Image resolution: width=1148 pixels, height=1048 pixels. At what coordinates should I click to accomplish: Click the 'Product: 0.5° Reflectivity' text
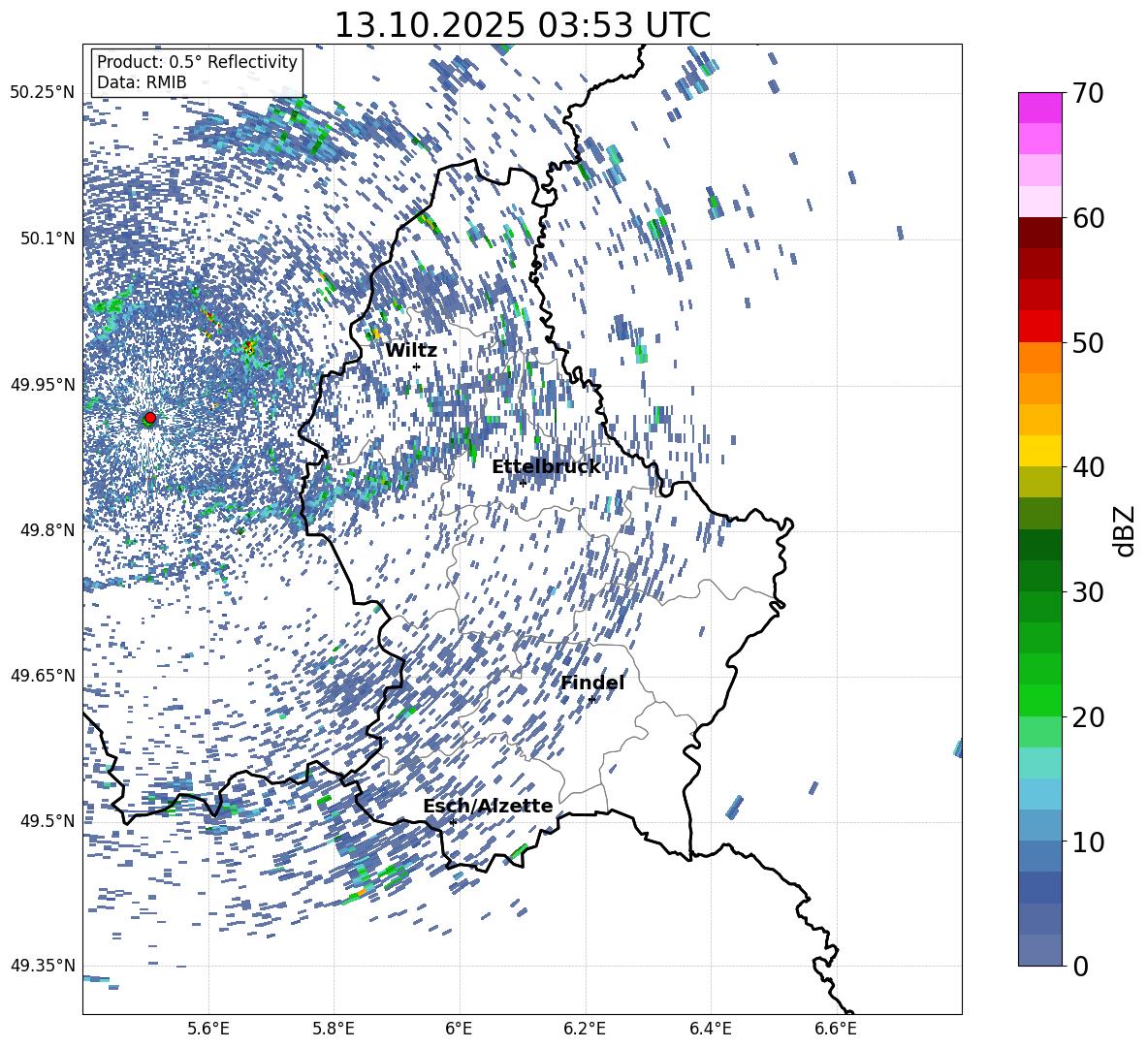pyautogui.click(x=197, y=62)
